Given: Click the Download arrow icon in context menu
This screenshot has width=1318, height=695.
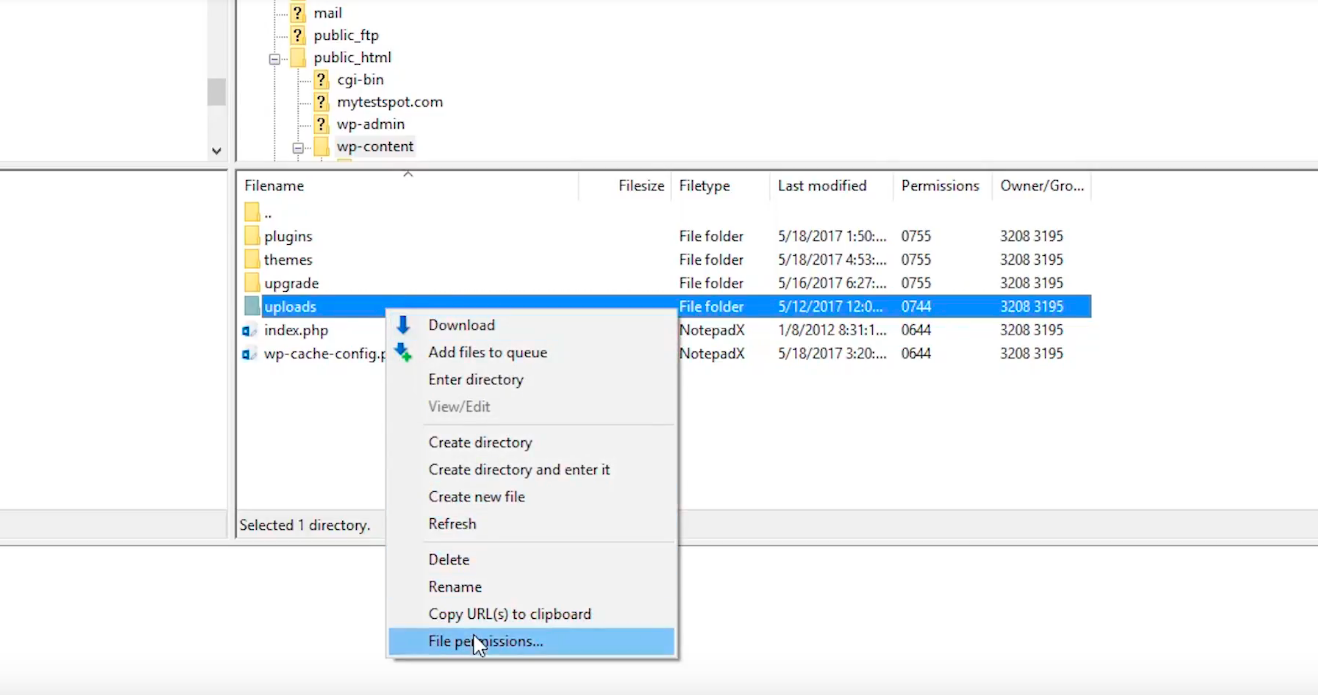Looking at the screenshot, I should click(403, 325).
